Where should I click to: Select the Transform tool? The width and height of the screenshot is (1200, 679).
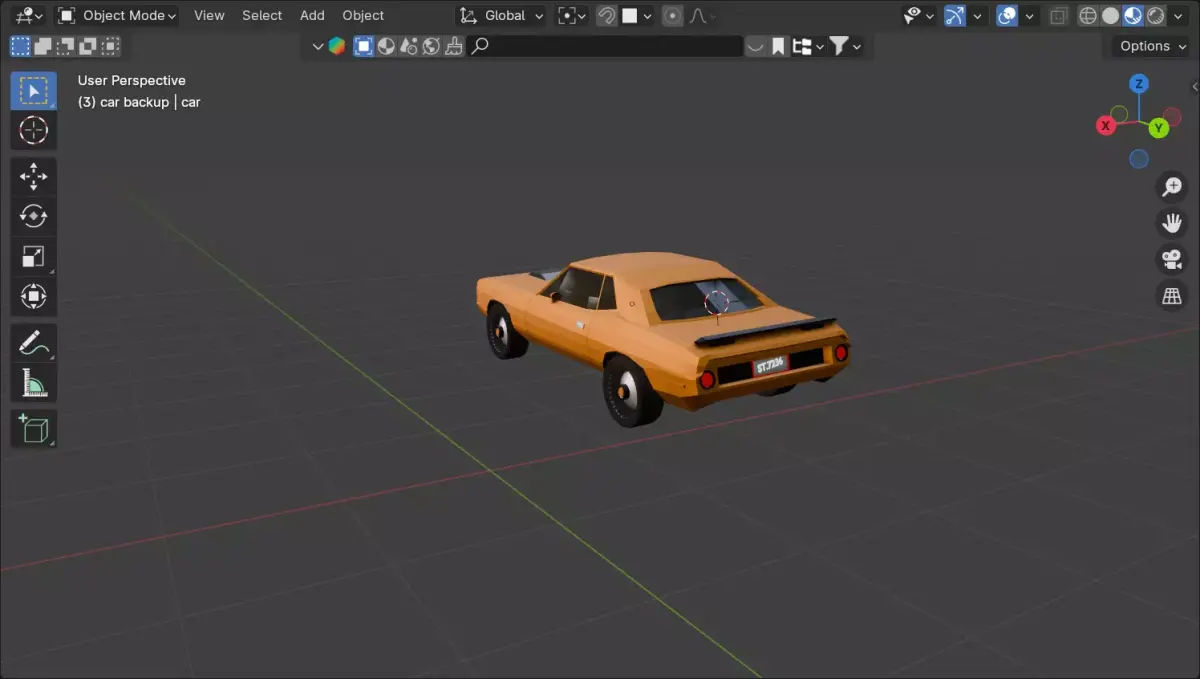coord(33,297)
